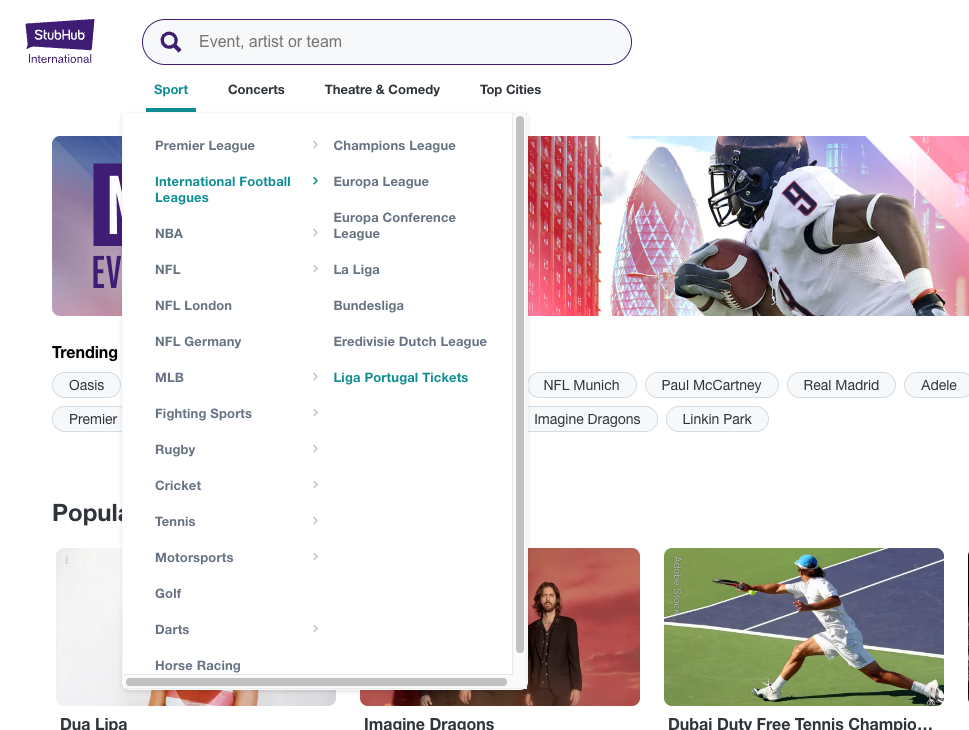Choose Premier League in Sport menu
The height and width of the screenshot is (730, 969).
[x=205, y=146]
